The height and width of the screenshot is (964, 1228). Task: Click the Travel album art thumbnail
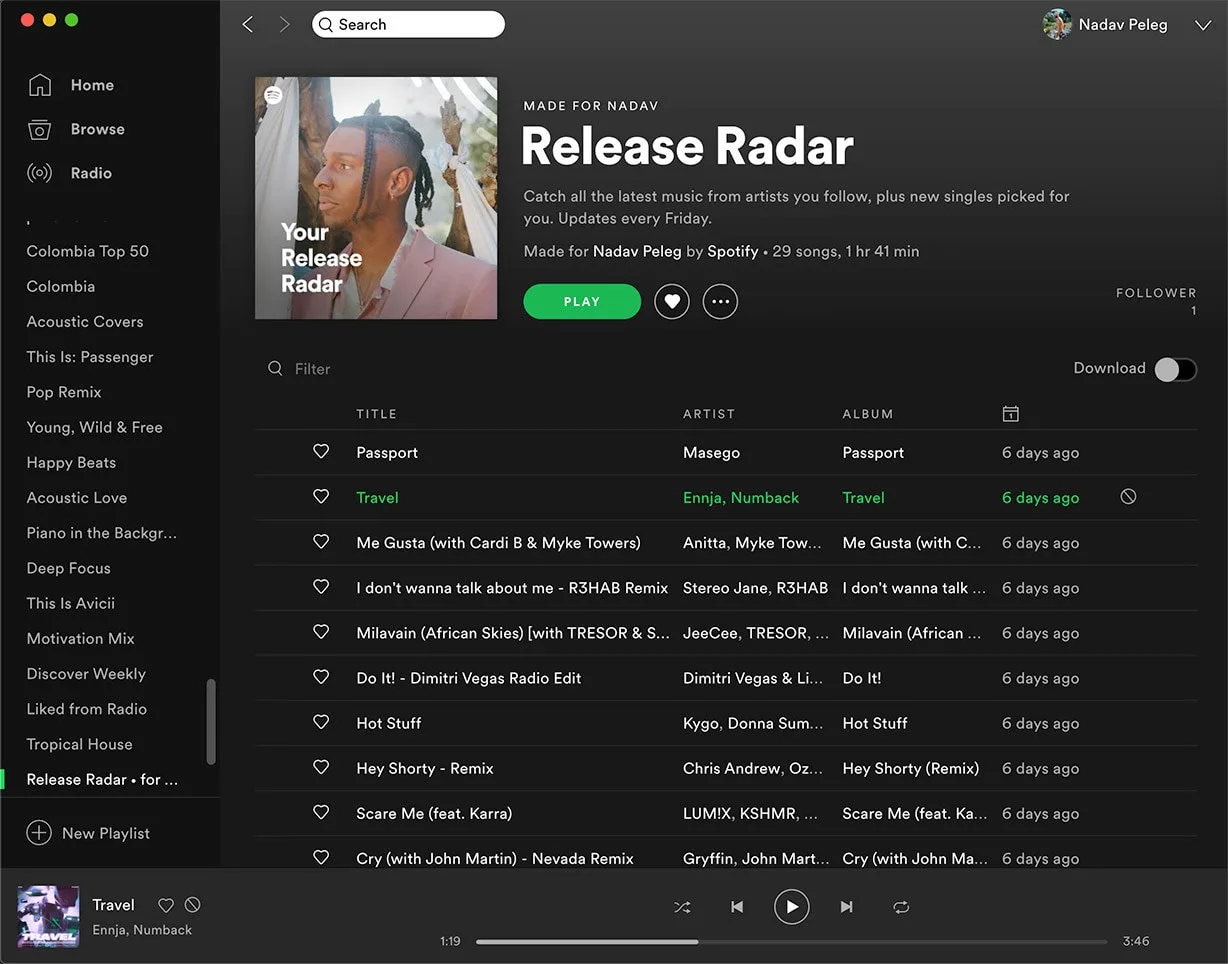tap(48, 916)
